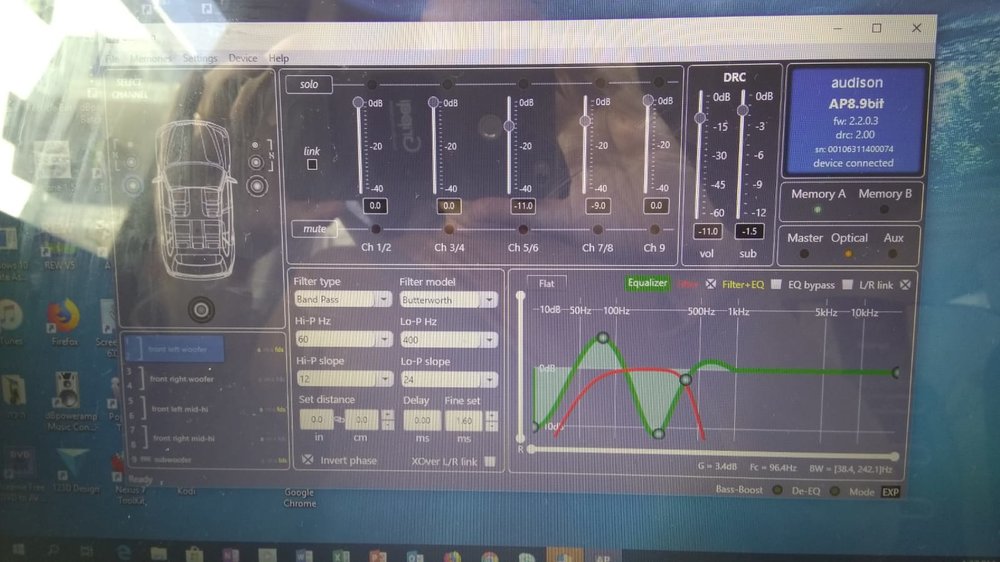Screen dimensions: 1000x562
Task: Select the front right woofer channel
Action: click(182, 379)
